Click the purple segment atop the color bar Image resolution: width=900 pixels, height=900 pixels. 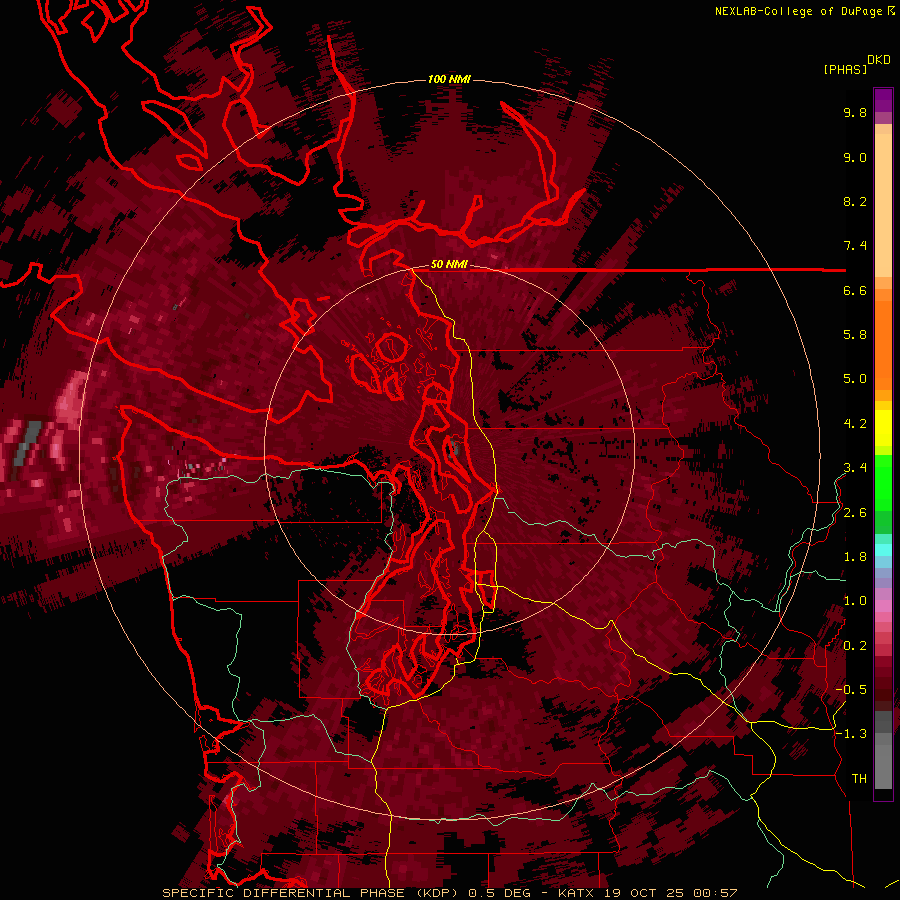click(883, 100)
